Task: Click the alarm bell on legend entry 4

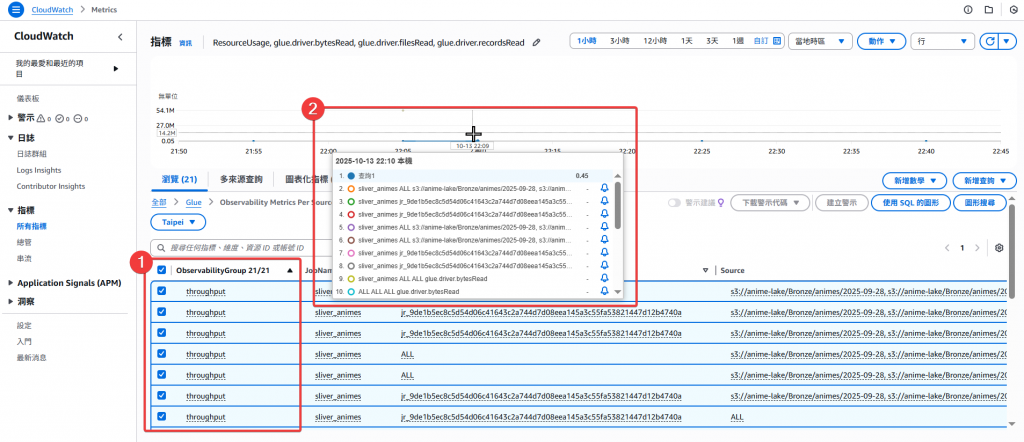Action: [x=604, y=214]
